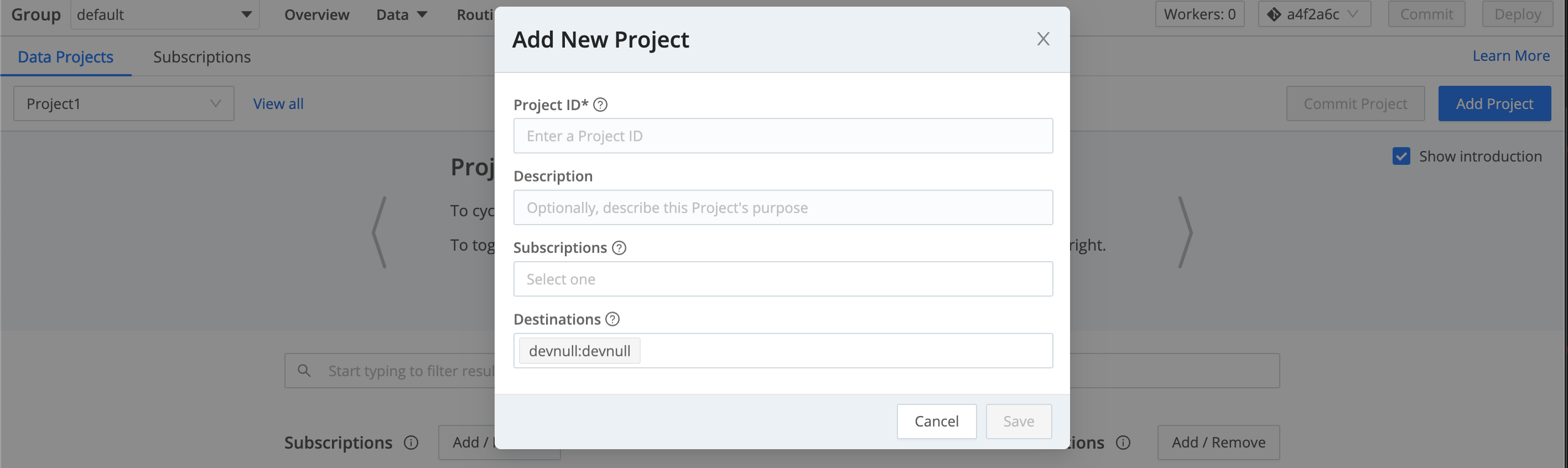Click the Subscriptions info icon near Add button
Viewport: 1568px width, 468px height.
click(x=412, y=443)
